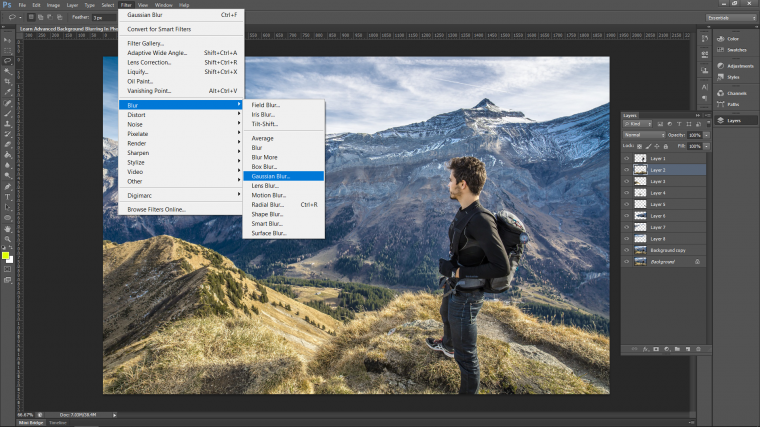Select the Clone Stamp tool
The height and width of the screenshot is (427, 760).
tap(7, 124)
